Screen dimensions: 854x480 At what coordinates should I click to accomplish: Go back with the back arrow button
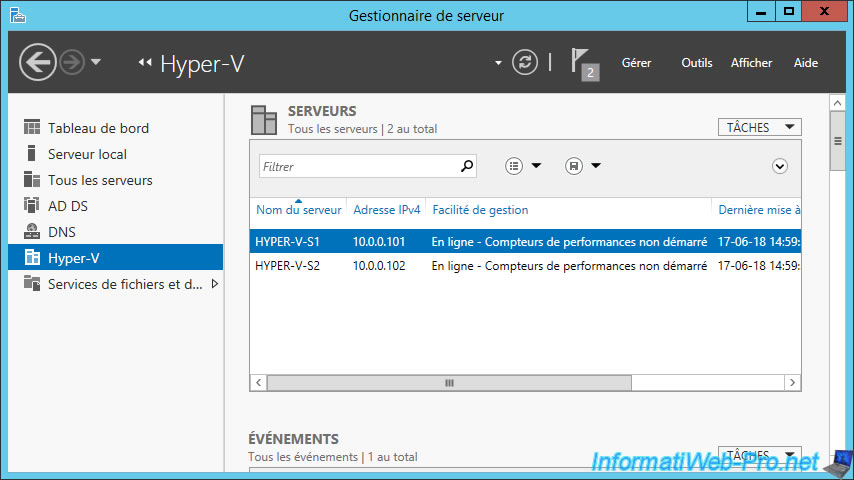coord(38,62)
